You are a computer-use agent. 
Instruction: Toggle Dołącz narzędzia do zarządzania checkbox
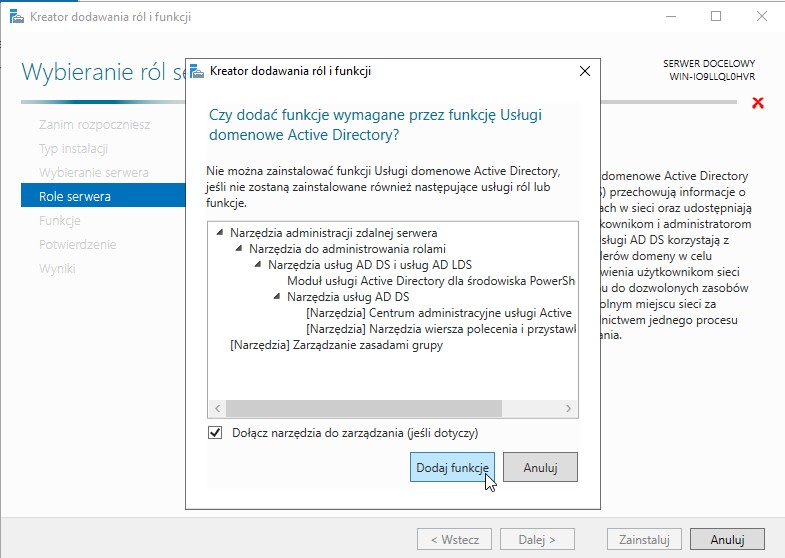(214, 433)
